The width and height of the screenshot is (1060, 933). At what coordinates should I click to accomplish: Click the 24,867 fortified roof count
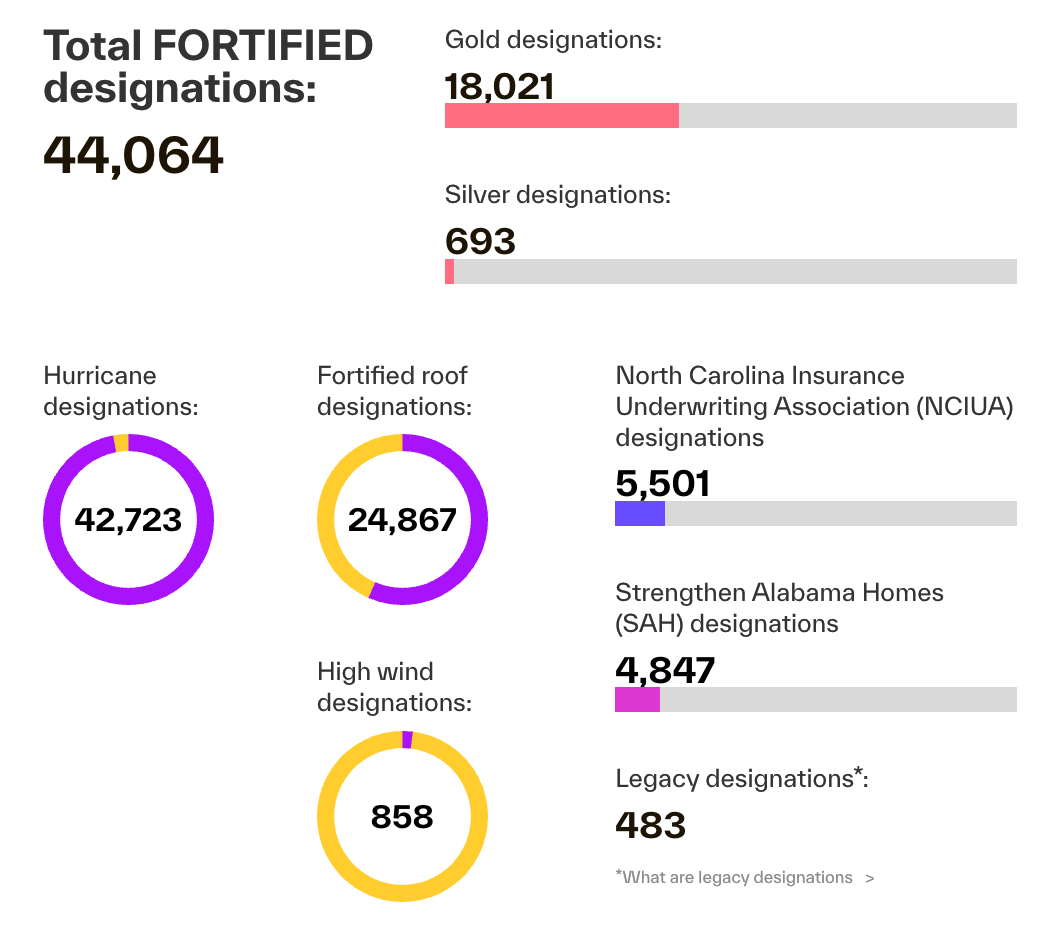pyautogui.click(x=402, y=520)
